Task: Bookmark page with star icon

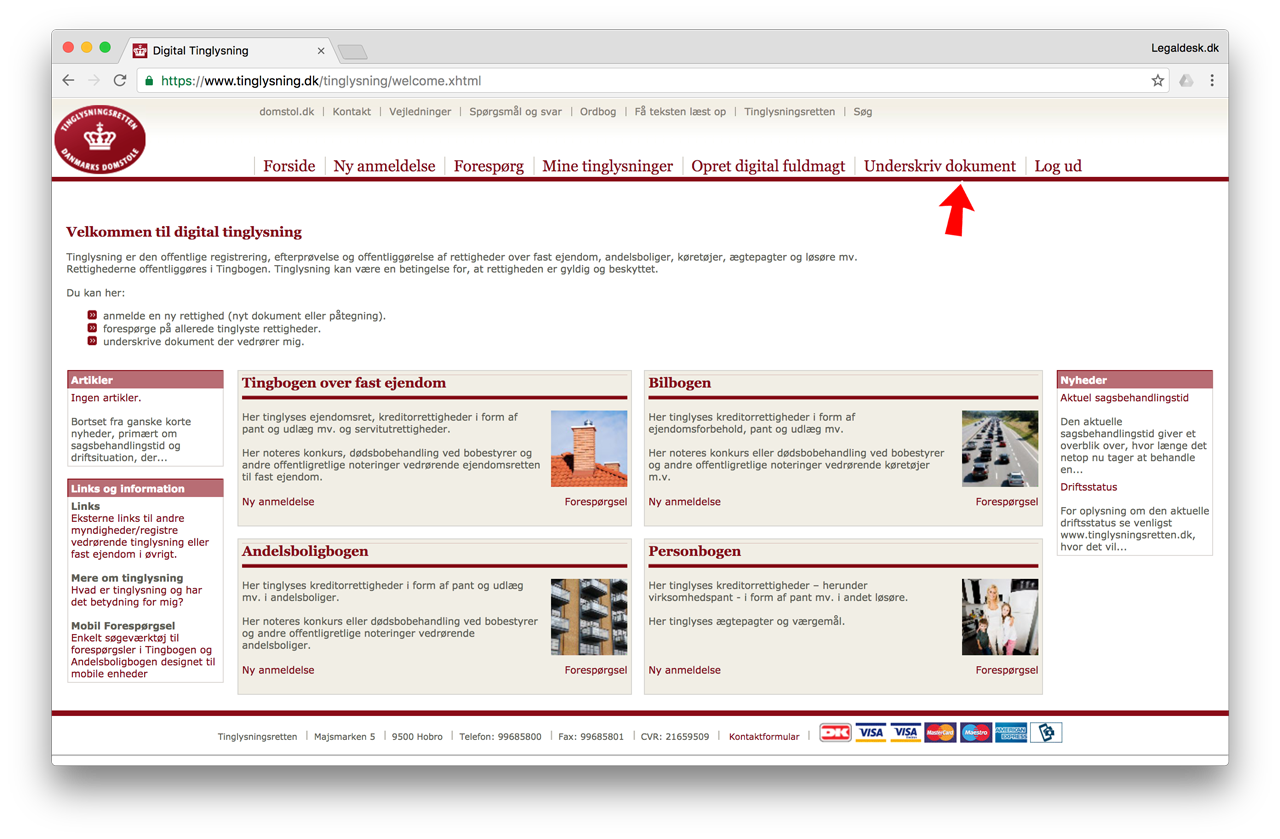Action: [x=1157, y=81]
